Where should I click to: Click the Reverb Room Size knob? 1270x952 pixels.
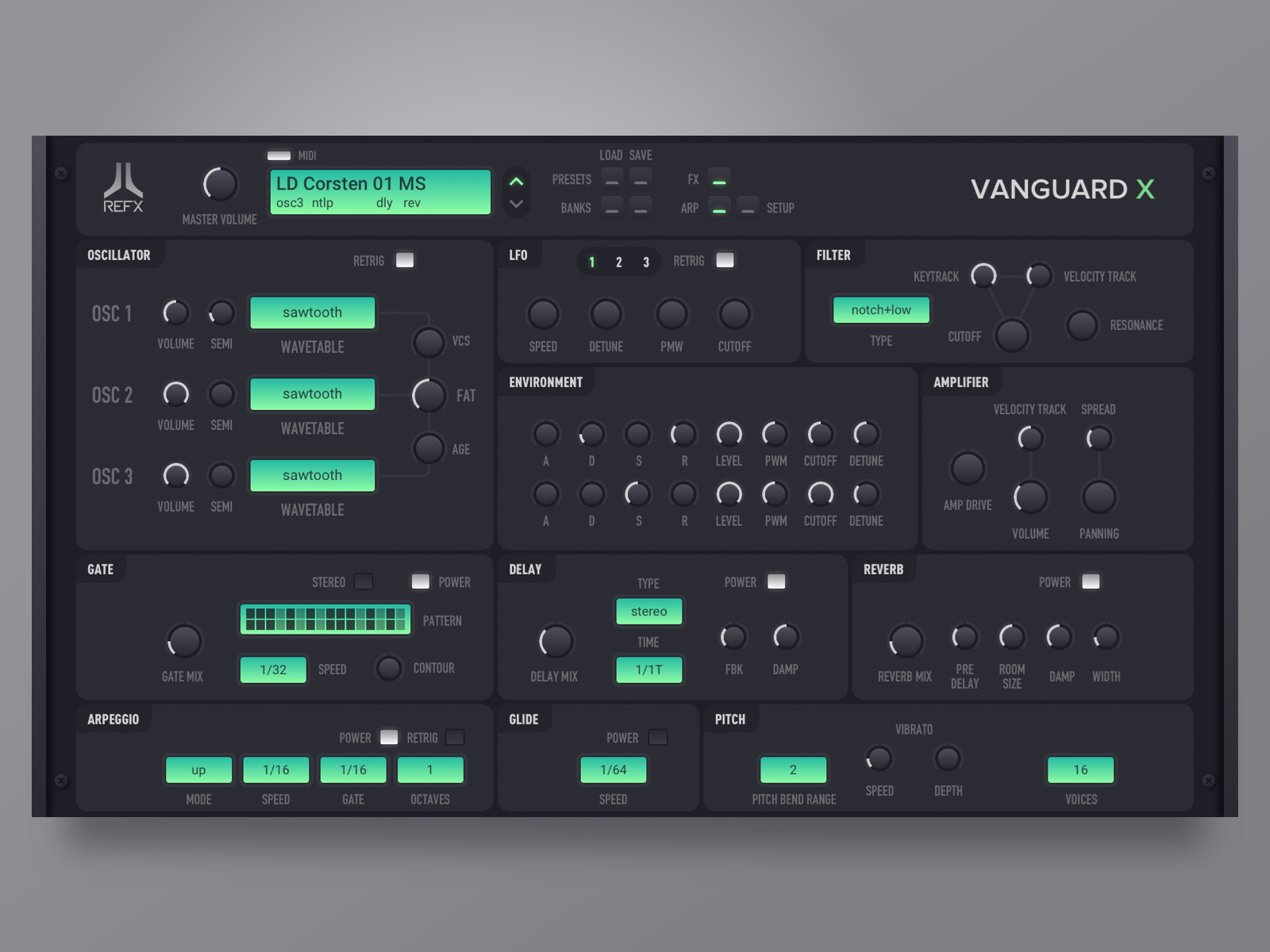coord(1011,636)
